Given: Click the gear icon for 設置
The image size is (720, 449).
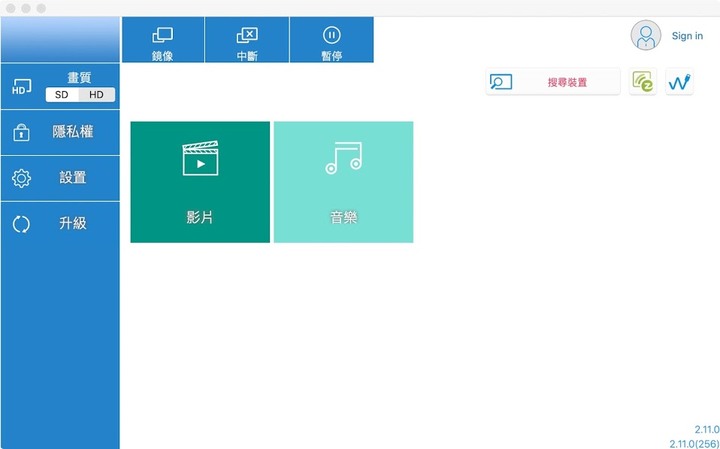Looking at the screenshot, I should 21,178.
